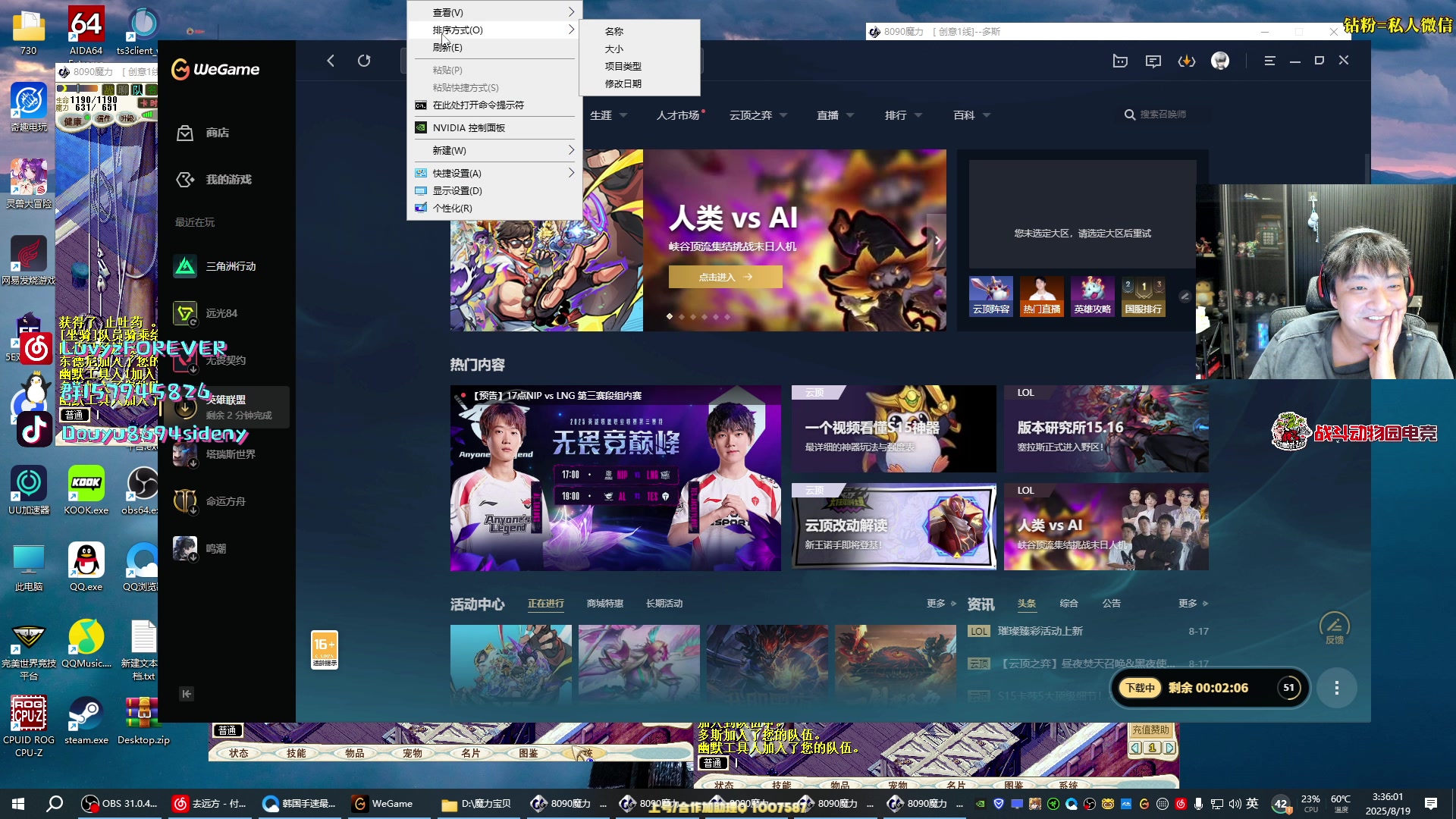The image size is (1456, 819).
Task: Switch to 长期活动 activity tab
Action: (x=664, y=604)
